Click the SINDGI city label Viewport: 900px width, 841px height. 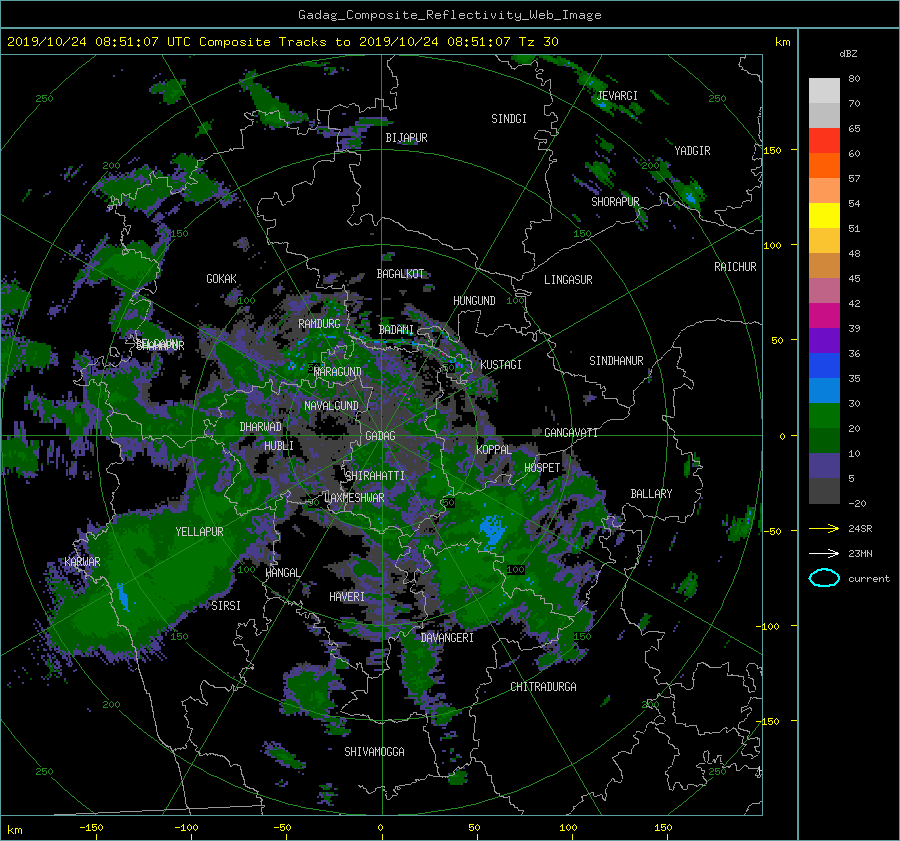tap(509, 119)
